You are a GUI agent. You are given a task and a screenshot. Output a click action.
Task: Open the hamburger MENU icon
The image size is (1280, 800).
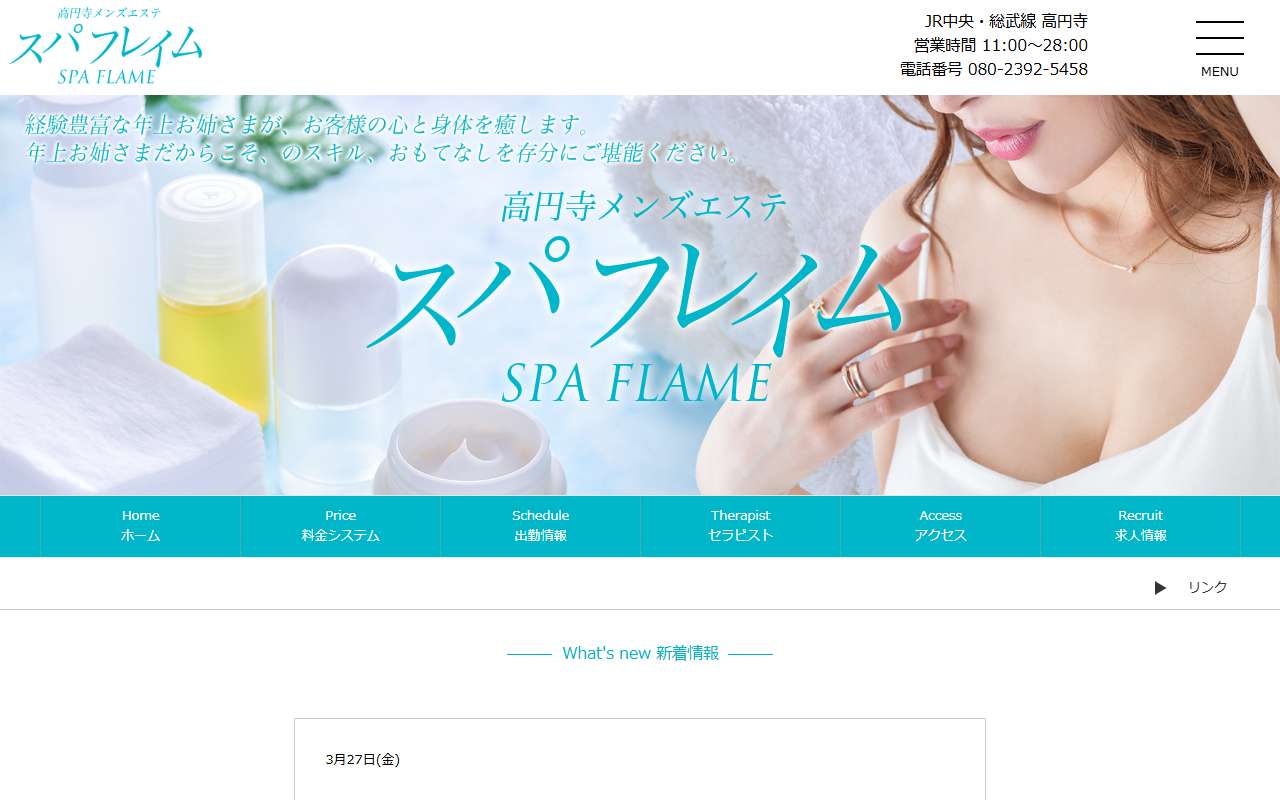1219,49
